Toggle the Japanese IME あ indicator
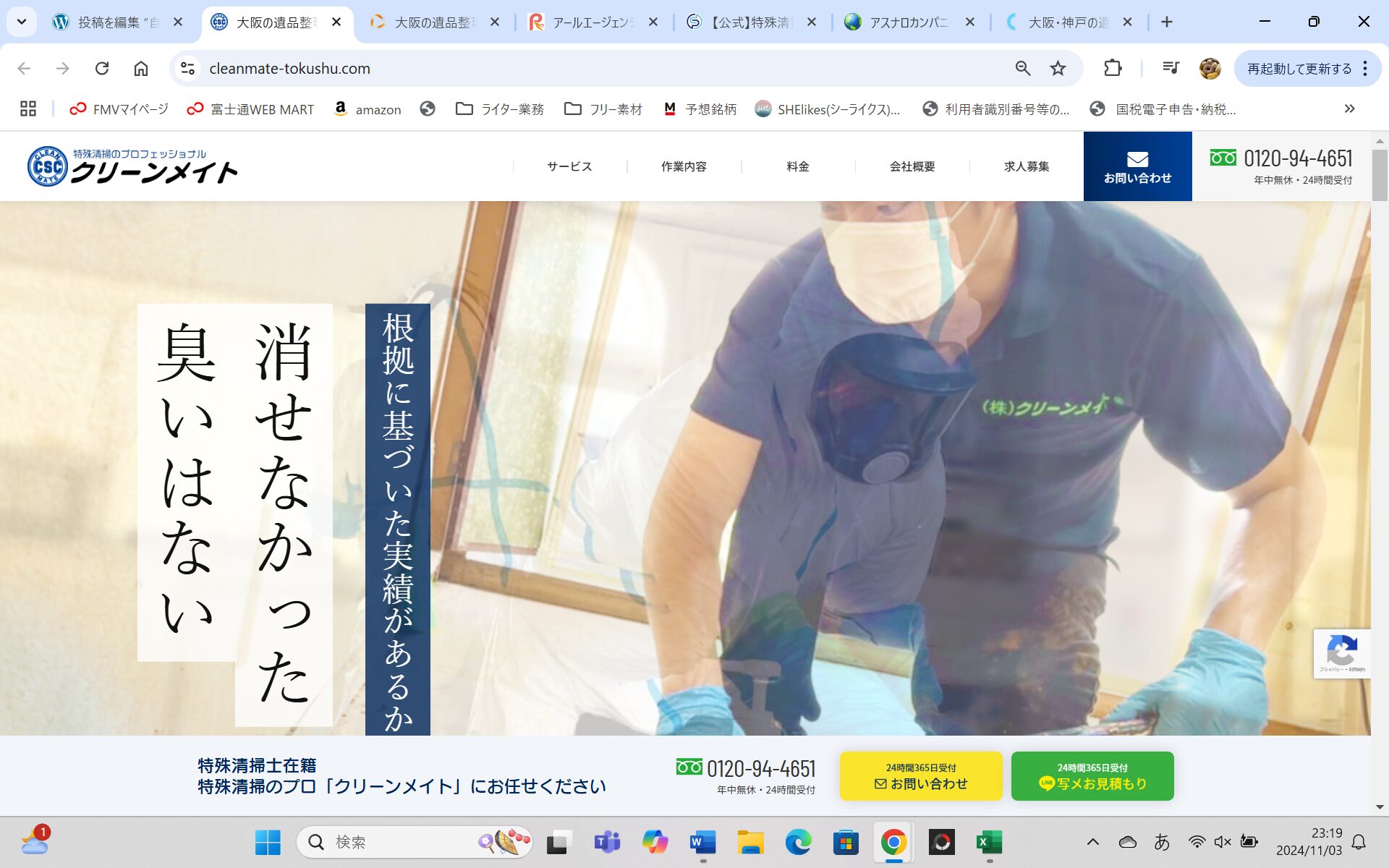 tap(1162, 842)
